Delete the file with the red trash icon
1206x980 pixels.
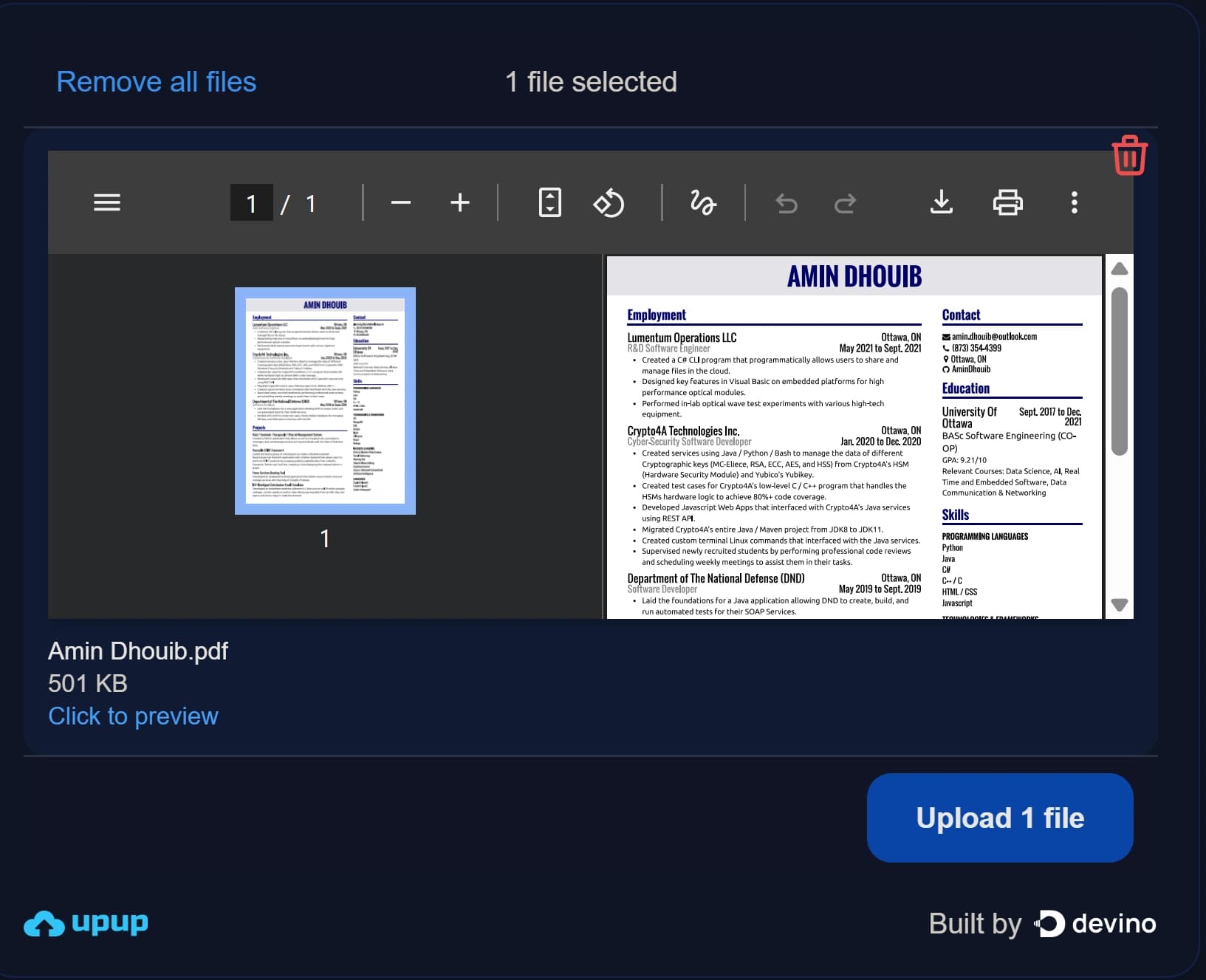[x=1129, y=155]
